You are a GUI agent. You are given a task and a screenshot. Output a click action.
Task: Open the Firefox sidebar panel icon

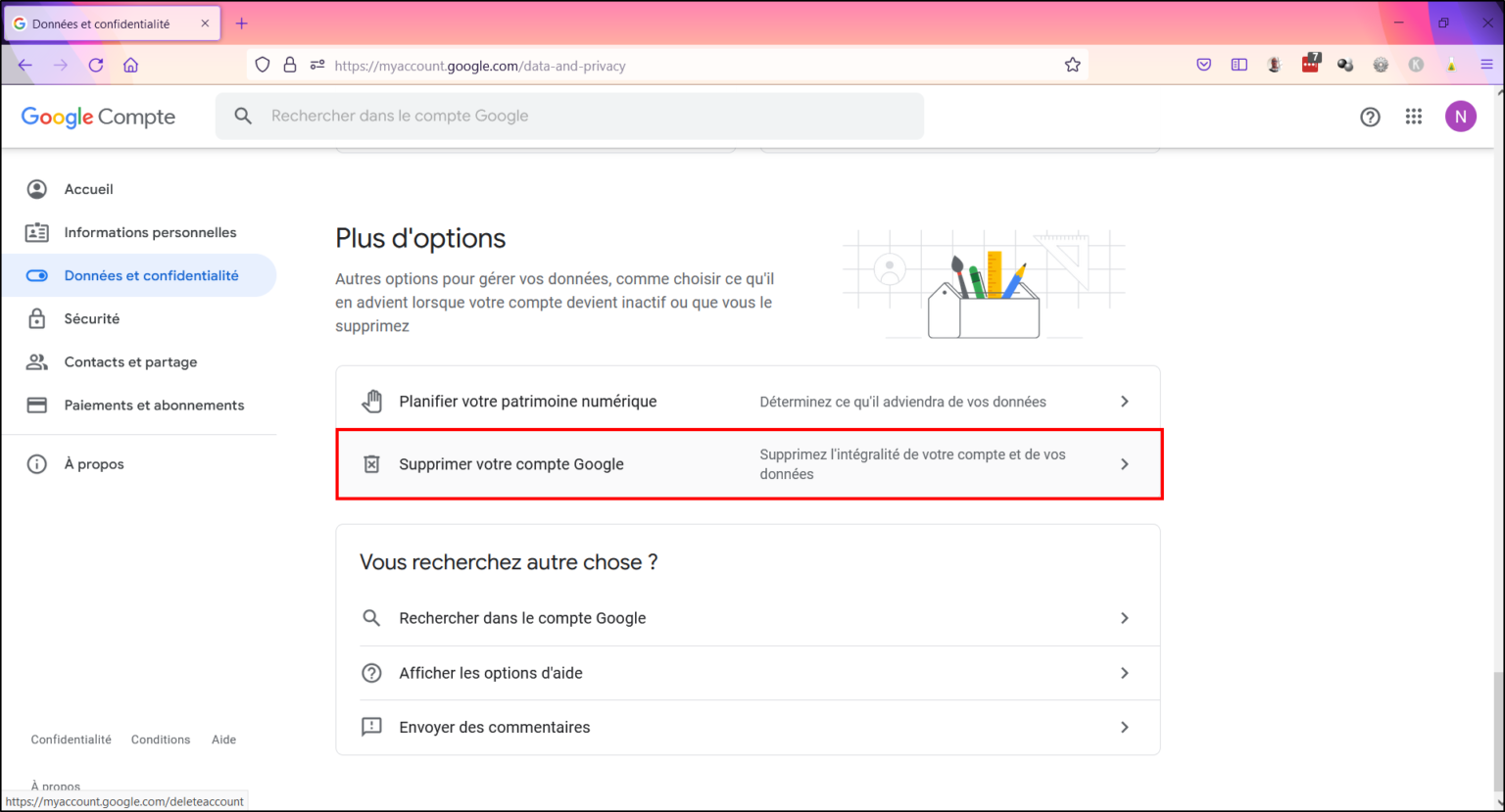pyautogui.click(x=1239, y=64)
